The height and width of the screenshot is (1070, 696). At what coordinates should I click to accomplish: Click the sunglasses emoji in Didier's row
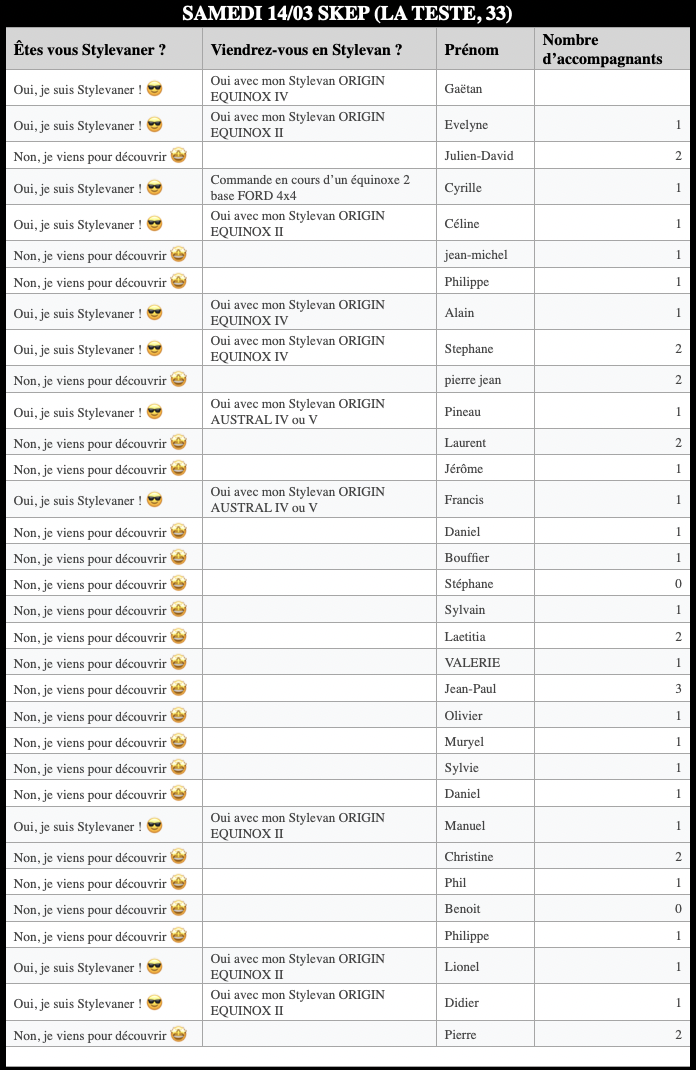point(155,1003)
